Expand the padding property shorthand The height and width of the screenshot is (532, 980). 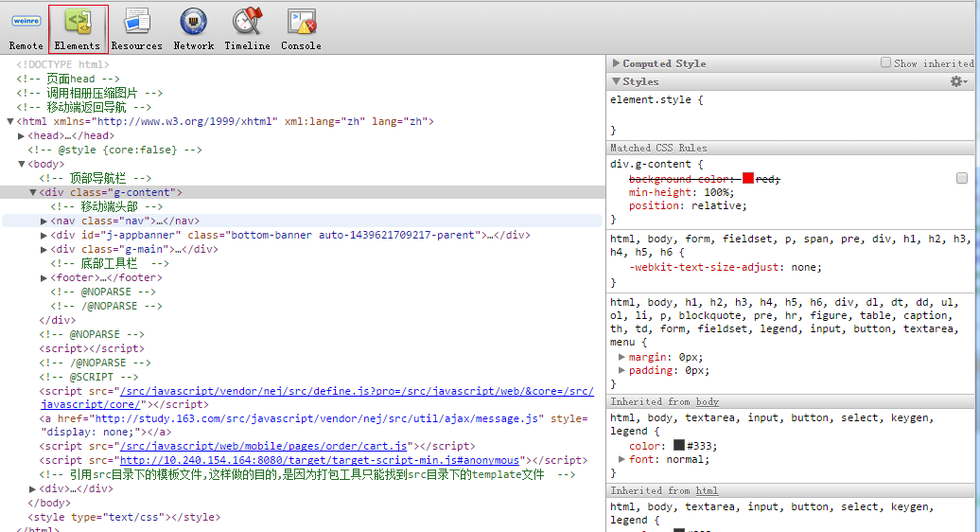(x=621, y=370)
